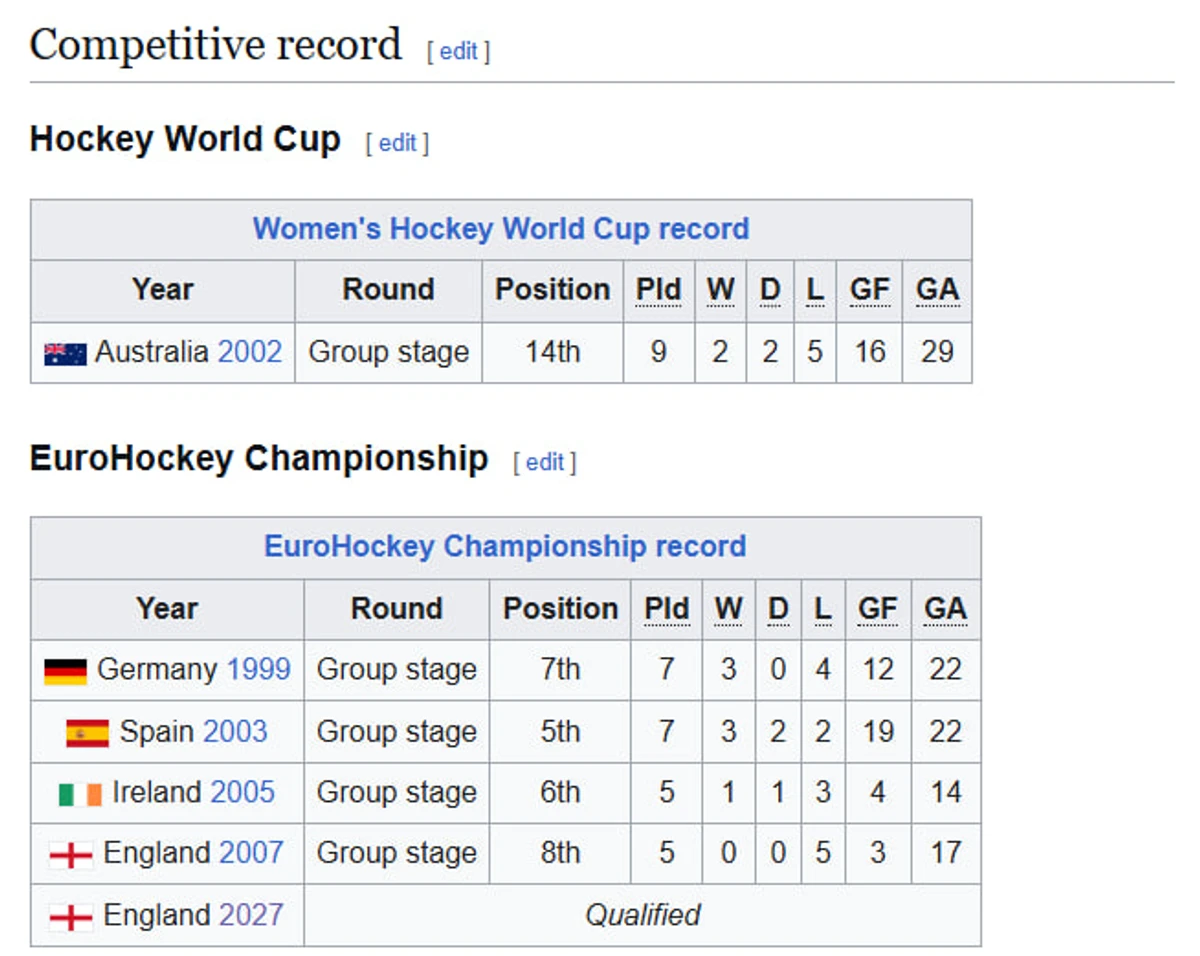Open the 2007 championship year link
This screenshot has height=956, width=1200.
click(x=251, y=853)
